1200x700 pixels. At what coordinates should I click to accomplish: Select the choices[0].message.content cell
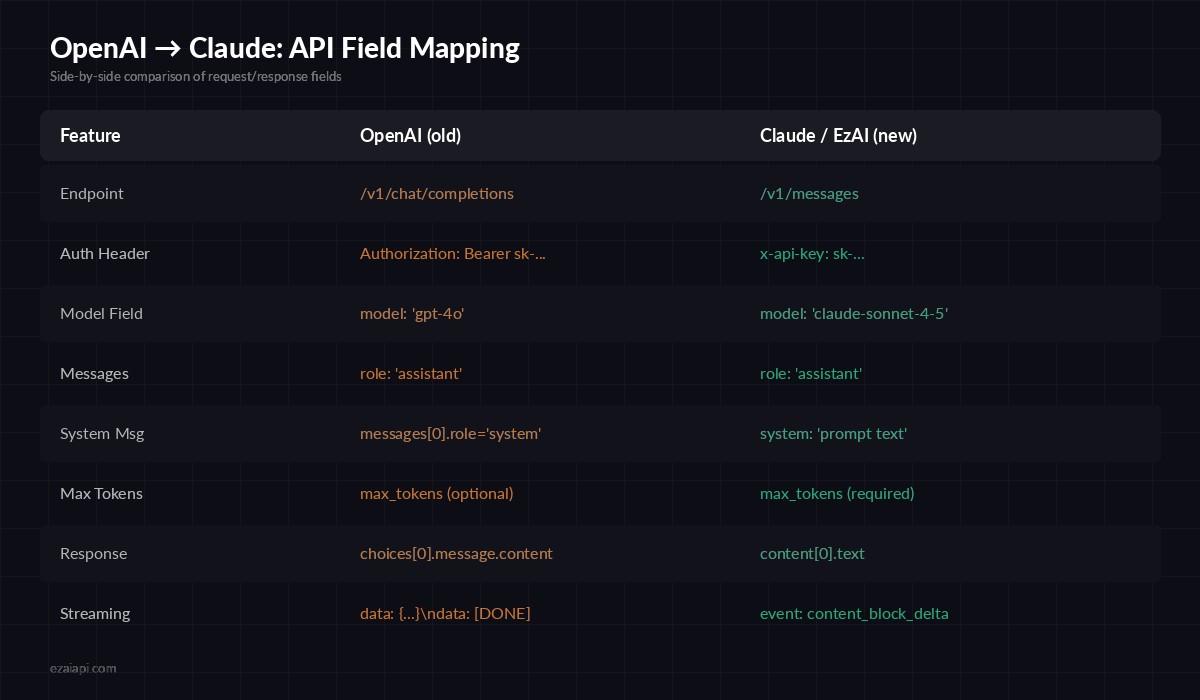[456, 553]
